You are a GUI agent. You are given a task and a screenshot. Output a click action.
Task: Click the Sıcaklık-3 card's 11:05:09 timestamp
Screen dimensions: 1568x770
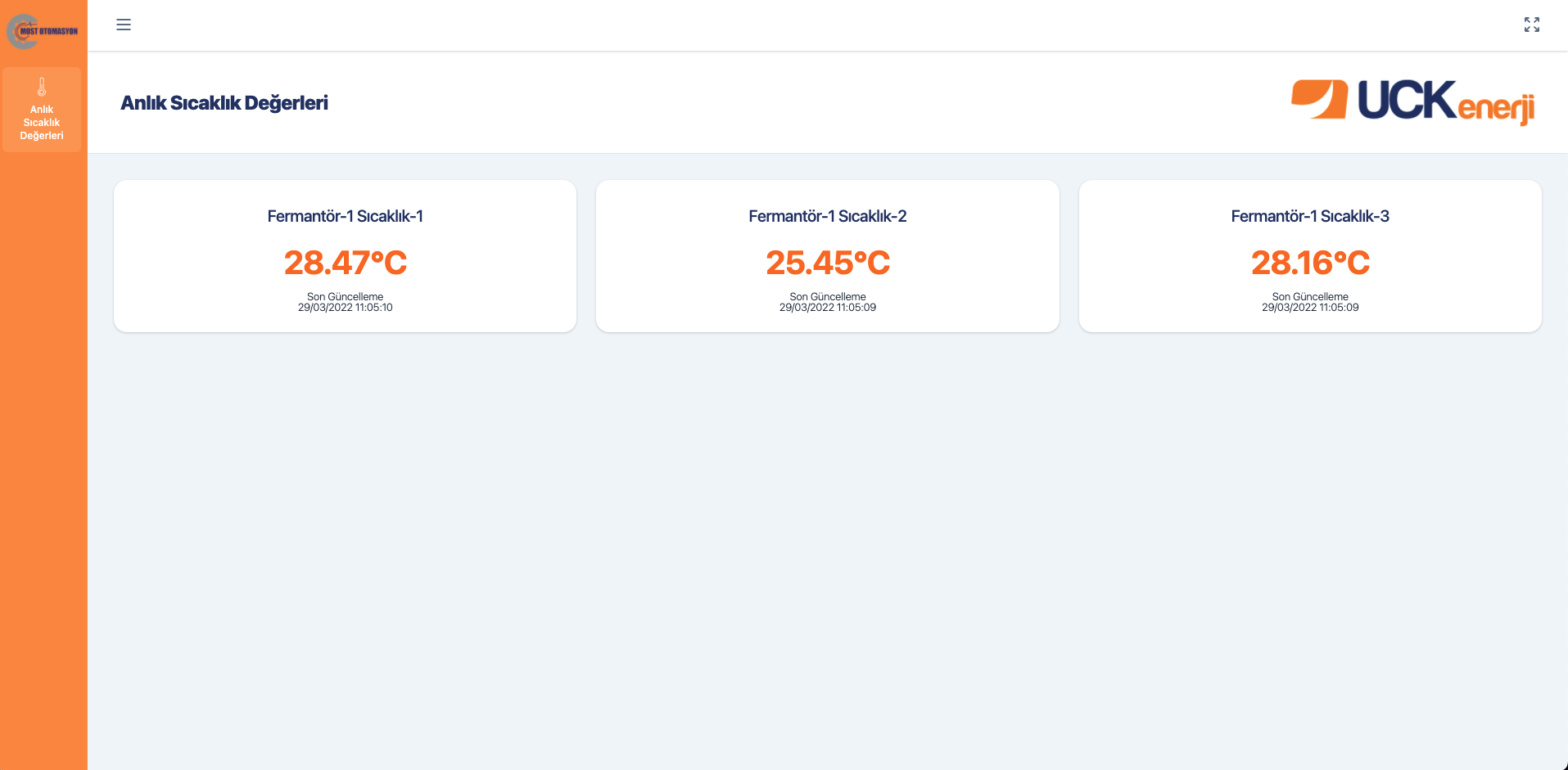point(1309,308)
